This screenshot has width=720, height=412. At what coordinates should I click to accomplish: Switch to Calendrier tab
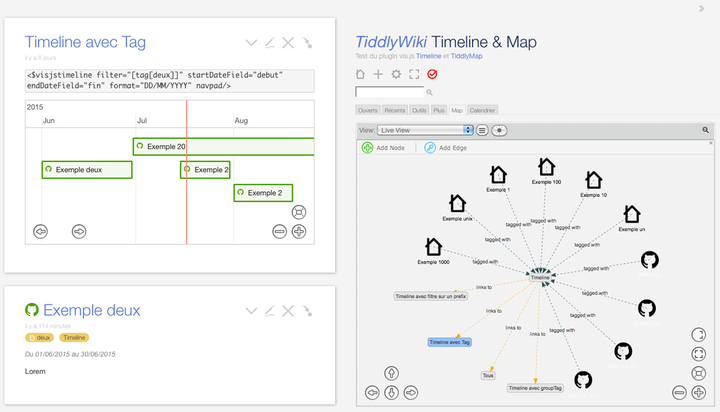tap(482, 110)
